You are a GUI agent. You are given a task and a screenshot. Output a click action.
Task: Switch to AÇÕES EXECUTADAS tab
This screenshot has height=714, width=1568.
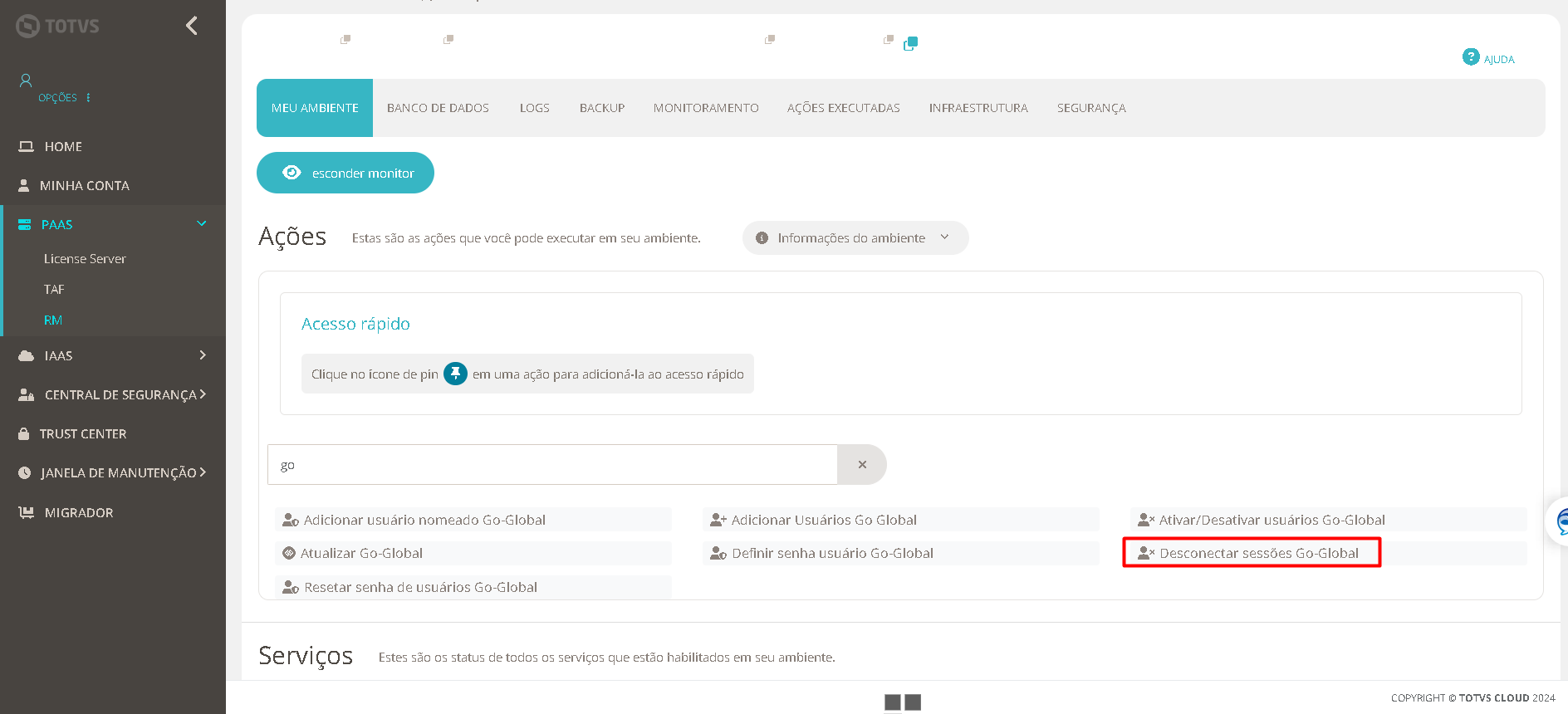[x=844, y=108]
